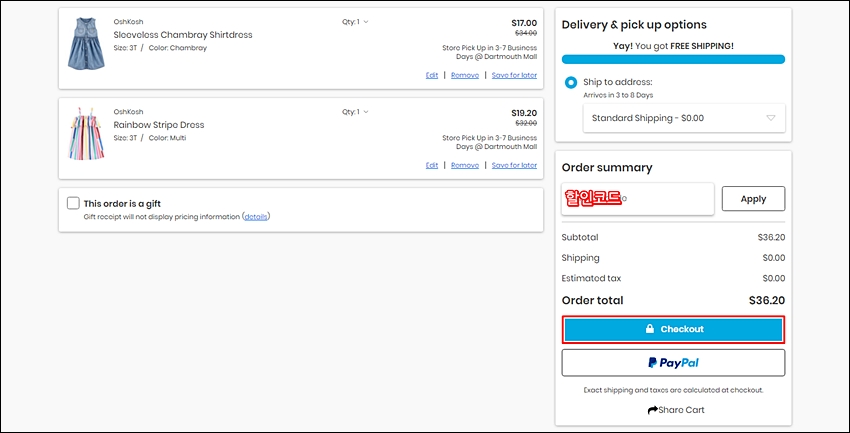
Task: Open the Share Cart link
Action: (x=676, y=410)
